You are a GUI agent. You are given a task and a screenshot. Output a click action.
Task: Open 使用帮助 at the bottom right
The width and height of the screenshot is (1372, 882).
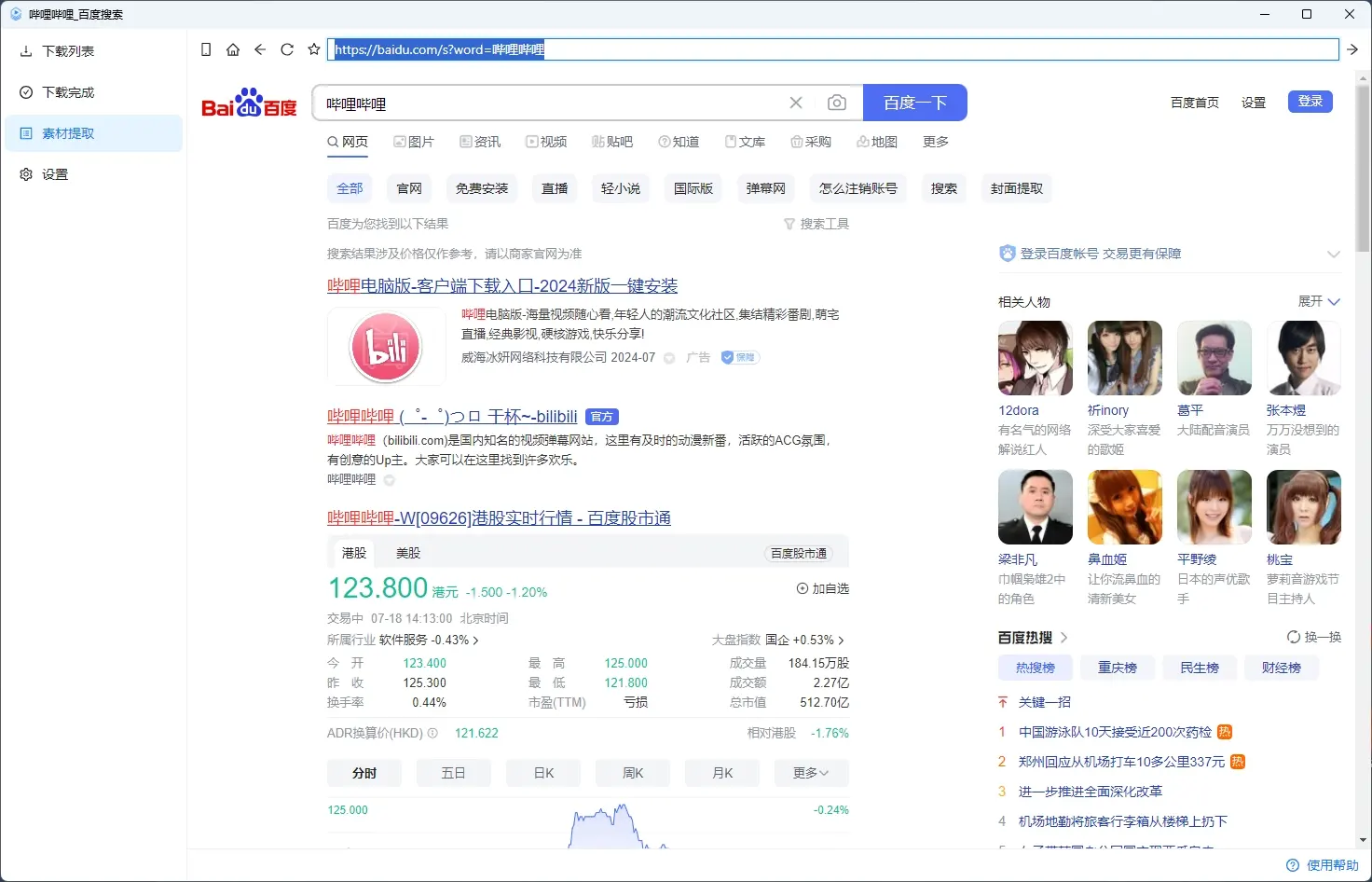[x=1324, y=865]
